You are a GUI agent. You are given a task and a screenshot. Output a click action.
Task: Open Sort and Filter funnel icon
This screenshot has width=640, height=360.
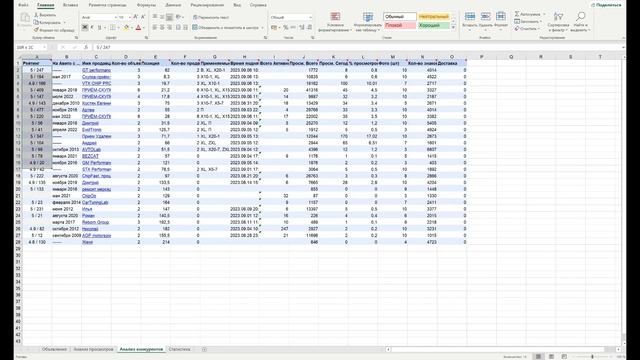pos(558,16)
